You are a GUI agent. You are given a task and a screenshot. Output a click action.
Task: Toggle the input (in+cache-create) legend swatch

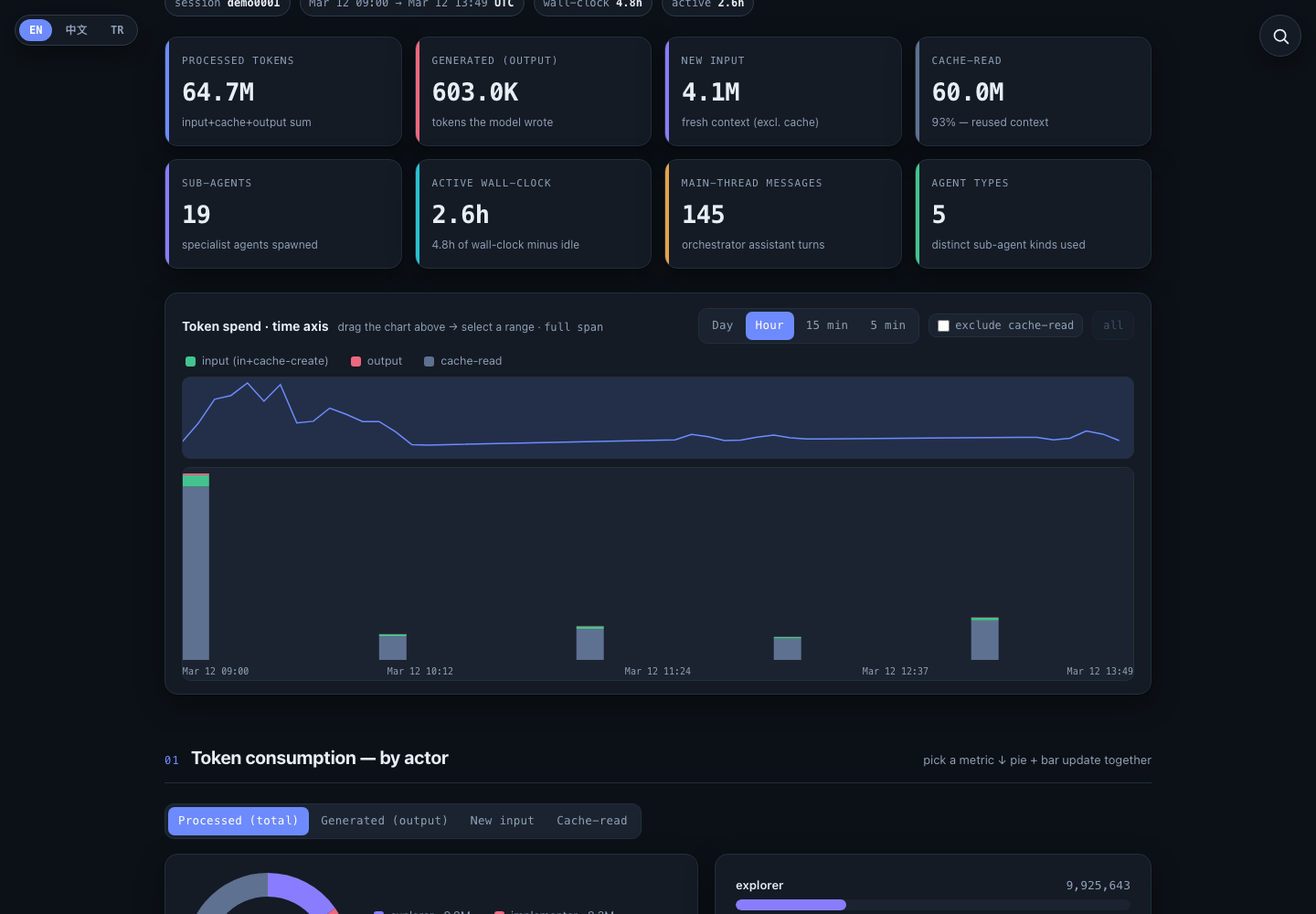tap(191, 361)
